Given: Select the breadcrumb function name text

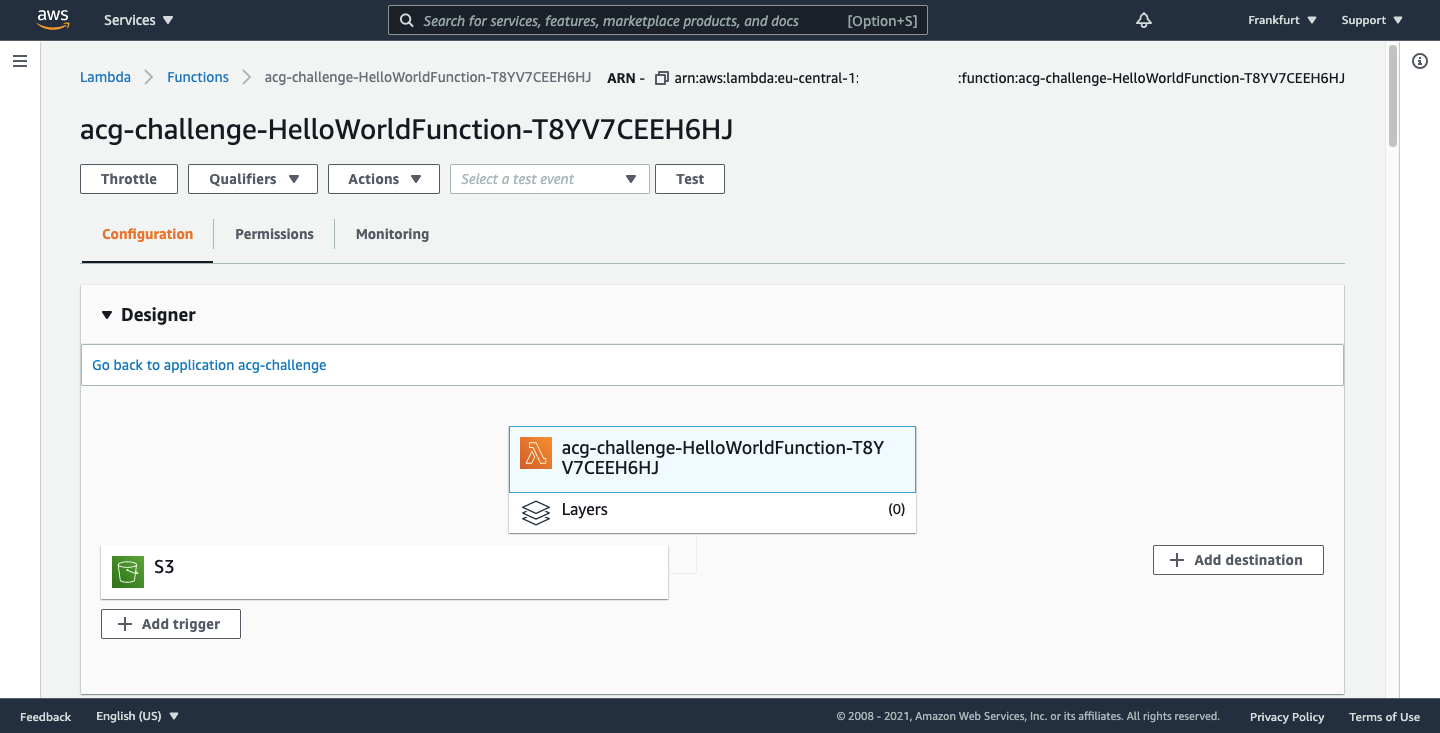Looking at the screenshot, I should click(x=428, y=77).
